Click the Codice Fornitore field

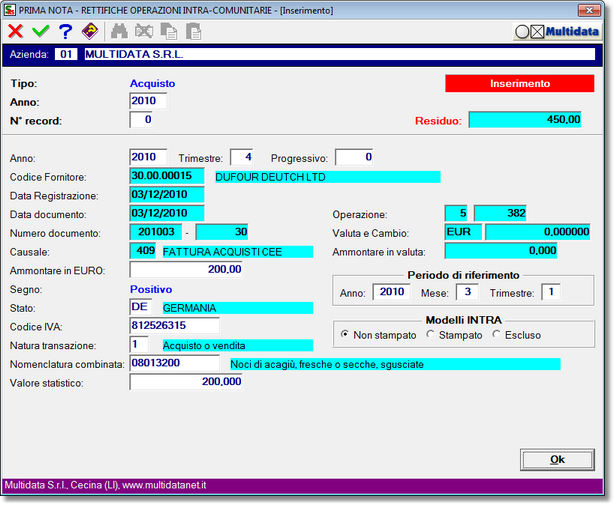pyautogui.click(x=166, y=176)
